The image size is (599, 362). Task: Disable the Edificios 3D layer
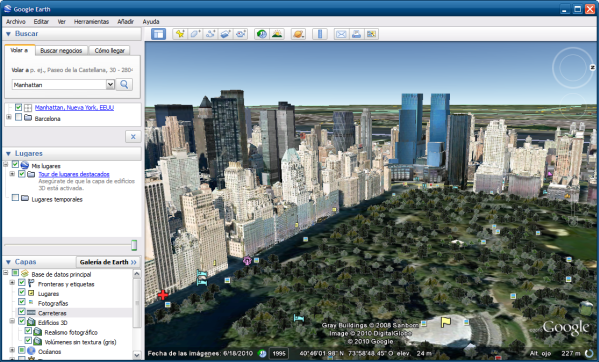[x=22, y=322]
